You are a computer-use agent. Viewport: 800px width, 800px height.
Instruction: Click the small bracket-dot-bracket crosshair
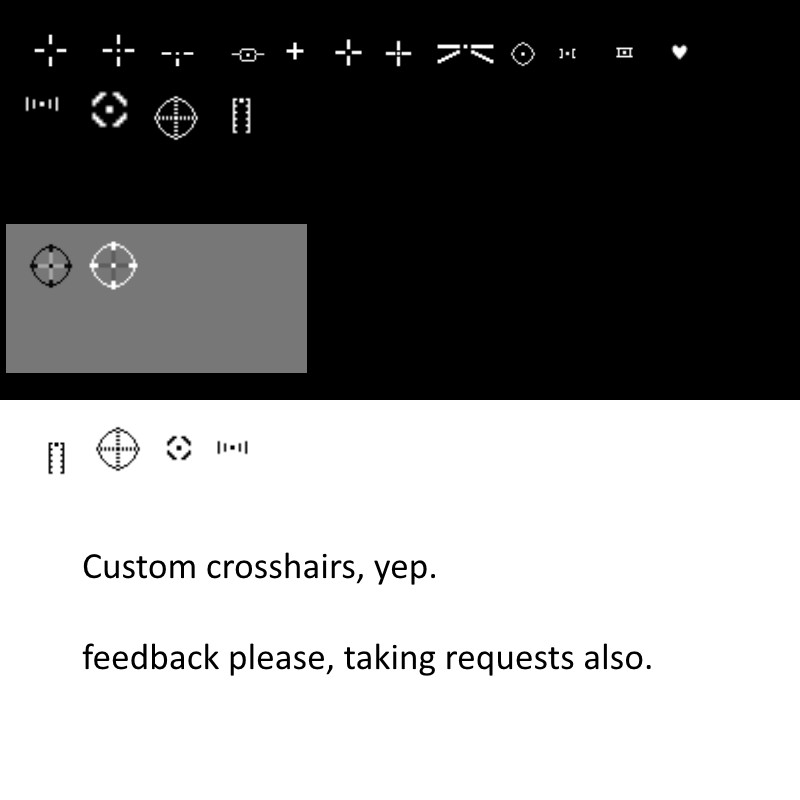point(567,53)
